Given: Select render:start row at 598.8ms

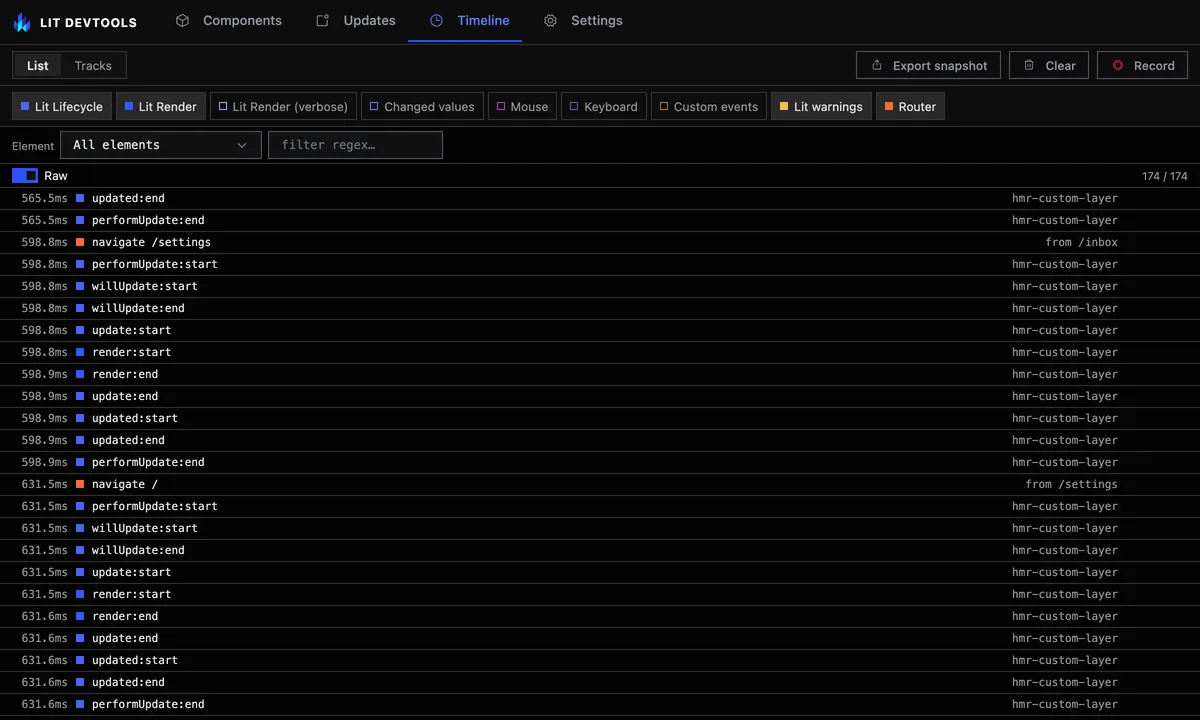Looking at the screenshot, I should point(600,352).
